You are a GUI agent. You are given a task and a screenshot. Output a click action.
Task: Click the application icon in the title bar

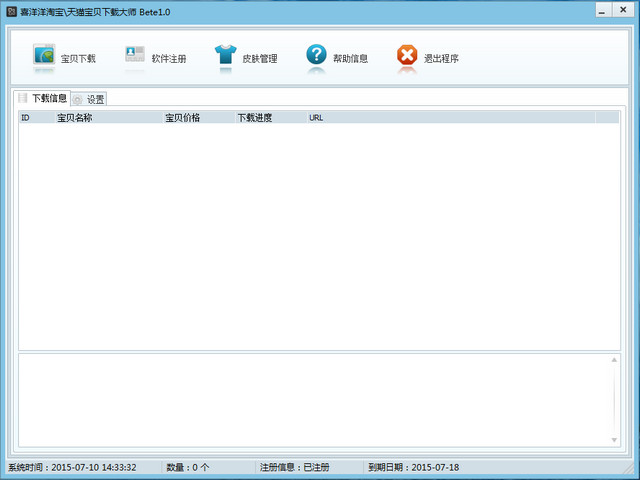[12, 10]
